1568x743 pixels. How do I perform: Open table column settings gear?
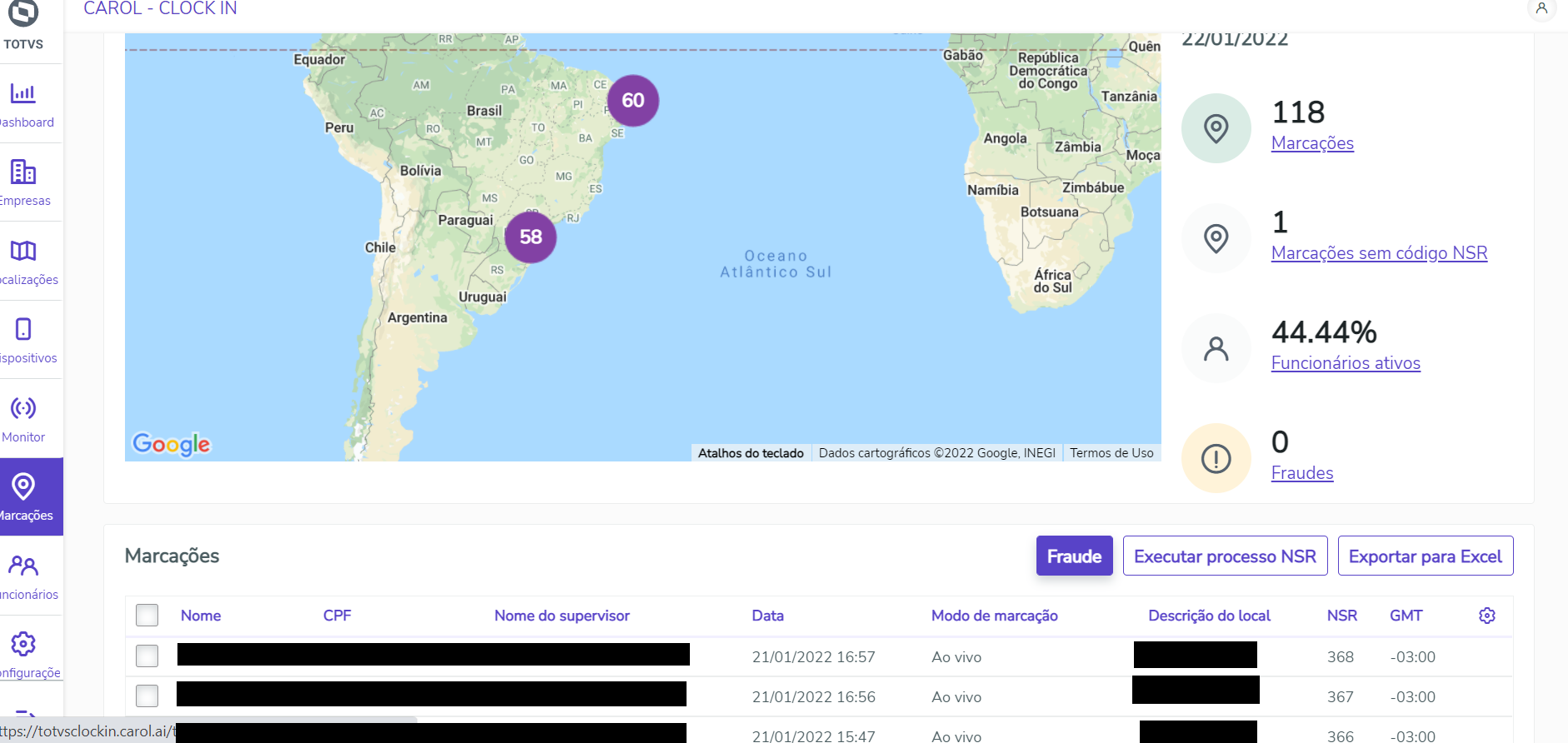pos(1487,616)
